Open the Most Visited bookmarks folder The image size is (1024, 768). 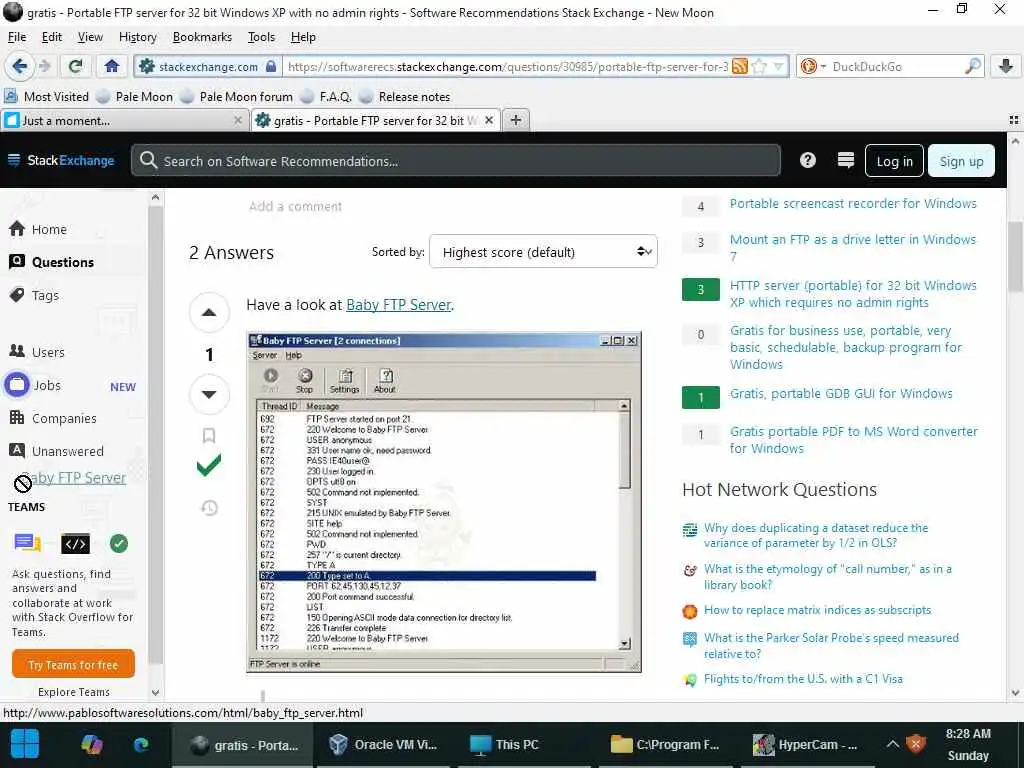click(46, 97)
